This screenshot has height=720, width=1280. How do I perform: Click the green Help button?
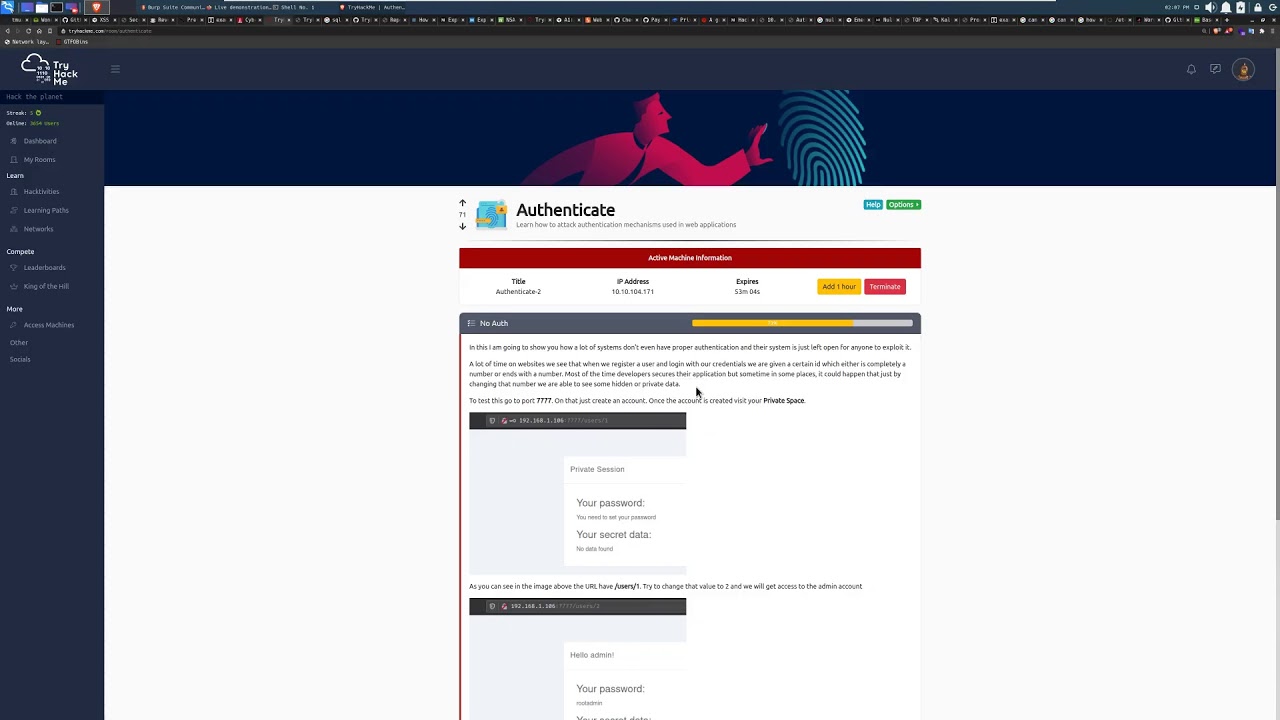click(x=873, y=205)
